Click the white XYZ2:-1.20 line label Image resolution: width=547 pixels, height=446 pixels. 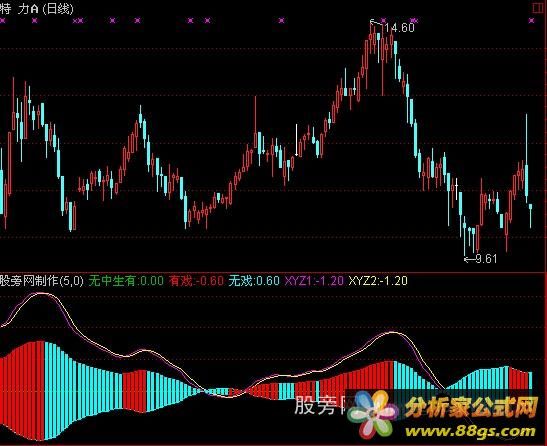(x=378, y=281)
